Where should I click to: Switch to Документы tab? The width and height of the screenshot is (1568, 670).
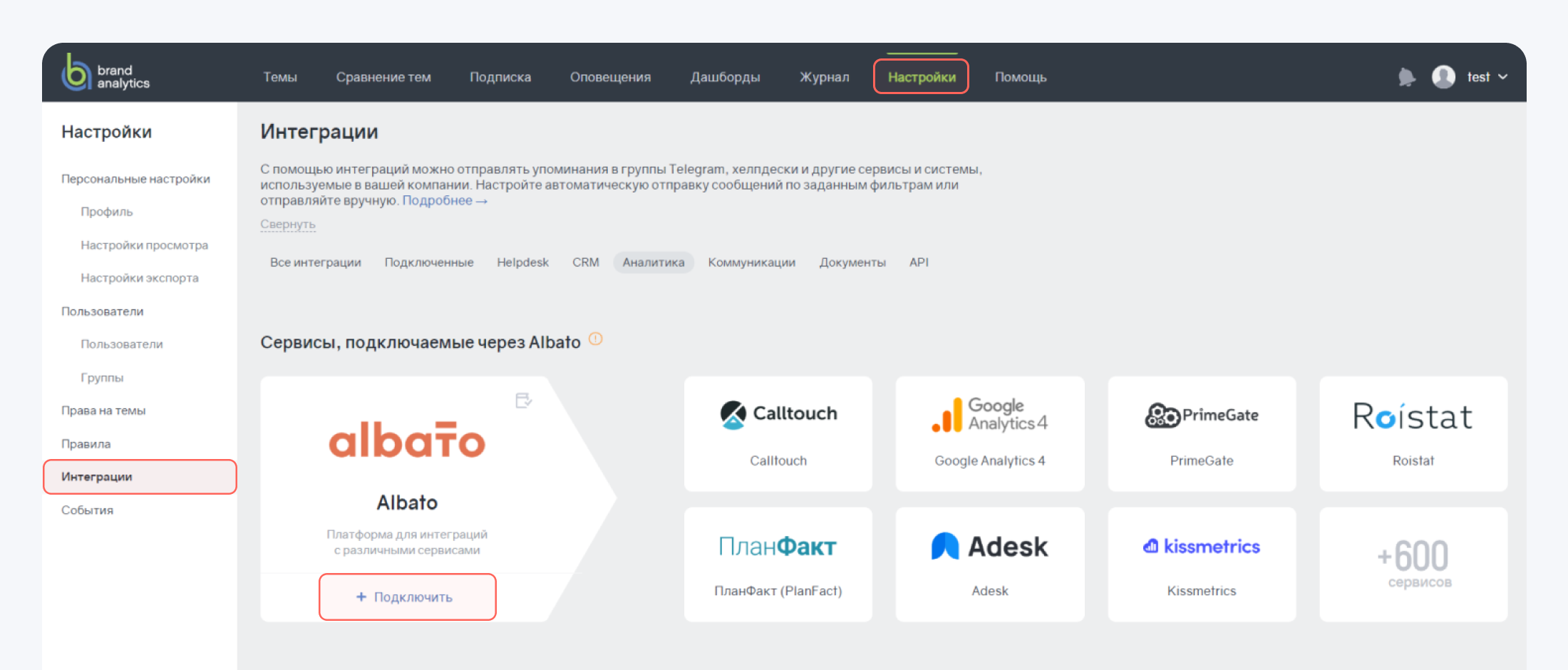point(852,262)
